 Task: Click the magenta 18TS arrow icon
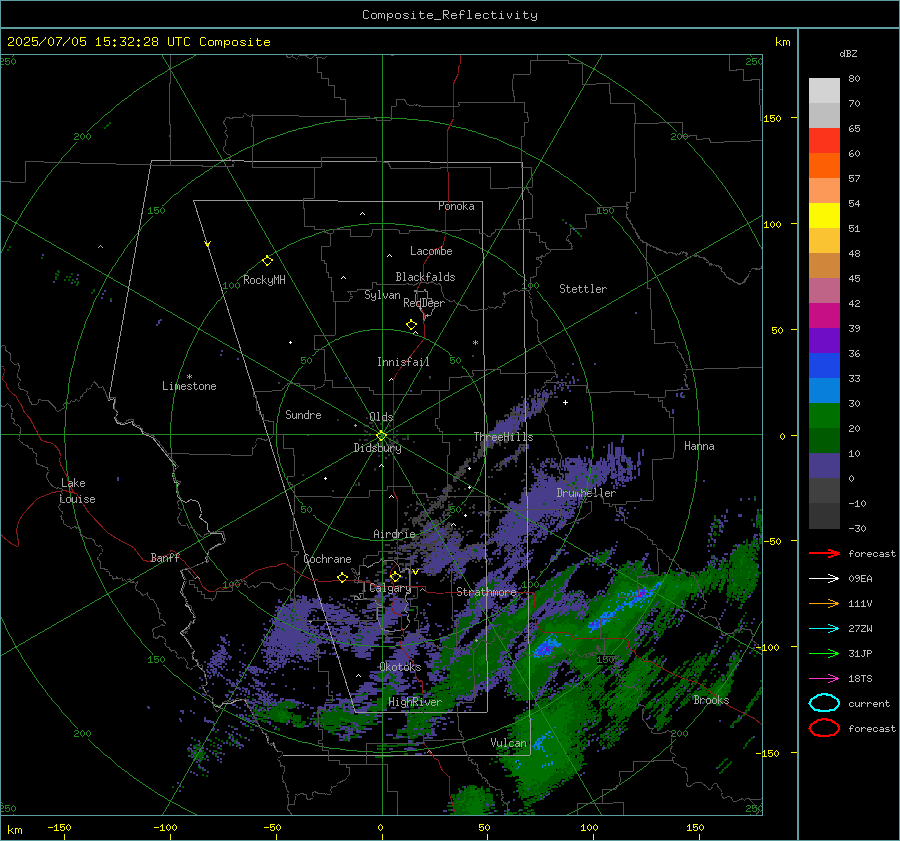click(824, 679)
